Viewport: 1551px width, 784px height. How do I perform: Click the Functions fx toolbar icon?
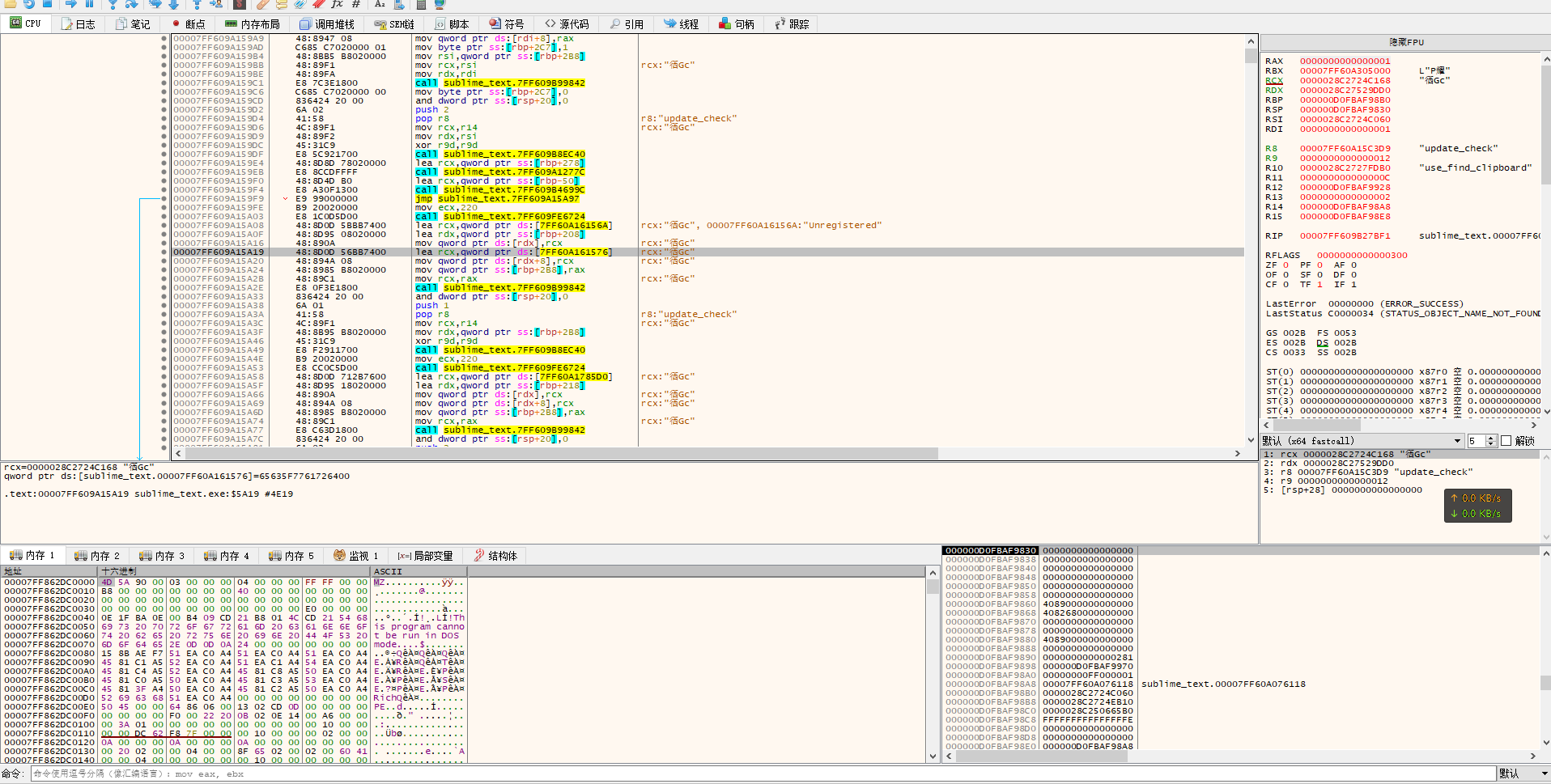coord(337,3)
